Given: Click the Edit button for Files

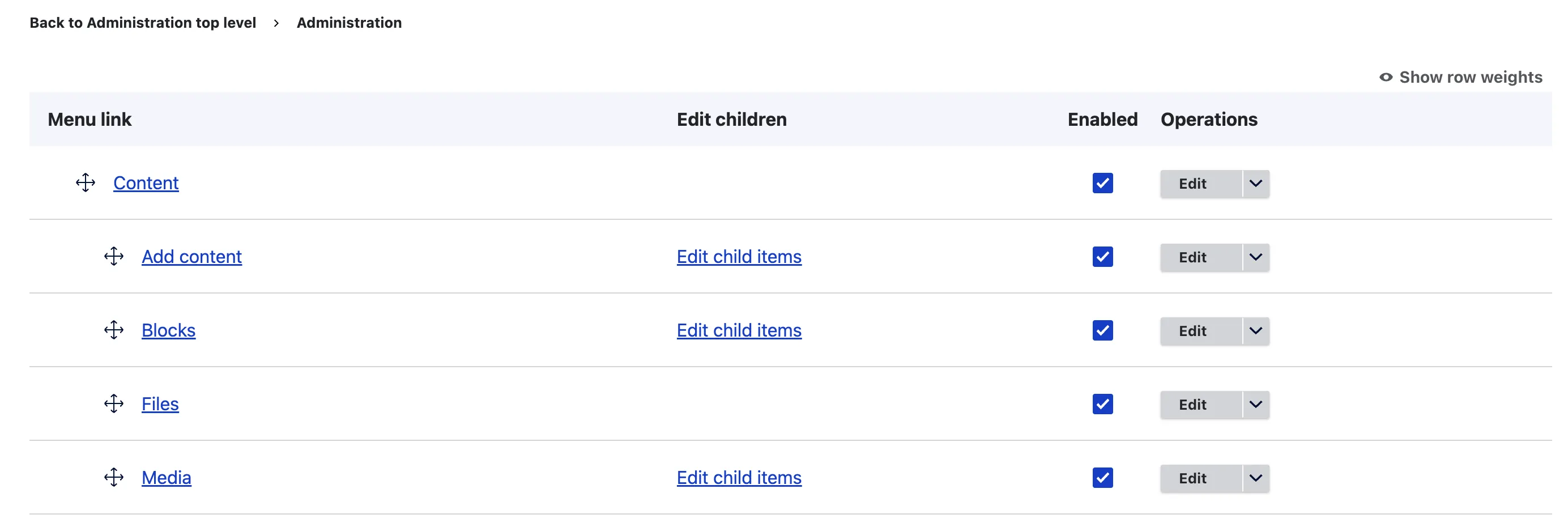Looking at the screenshot, I should pyautogui.click(x=1191, y=404).
